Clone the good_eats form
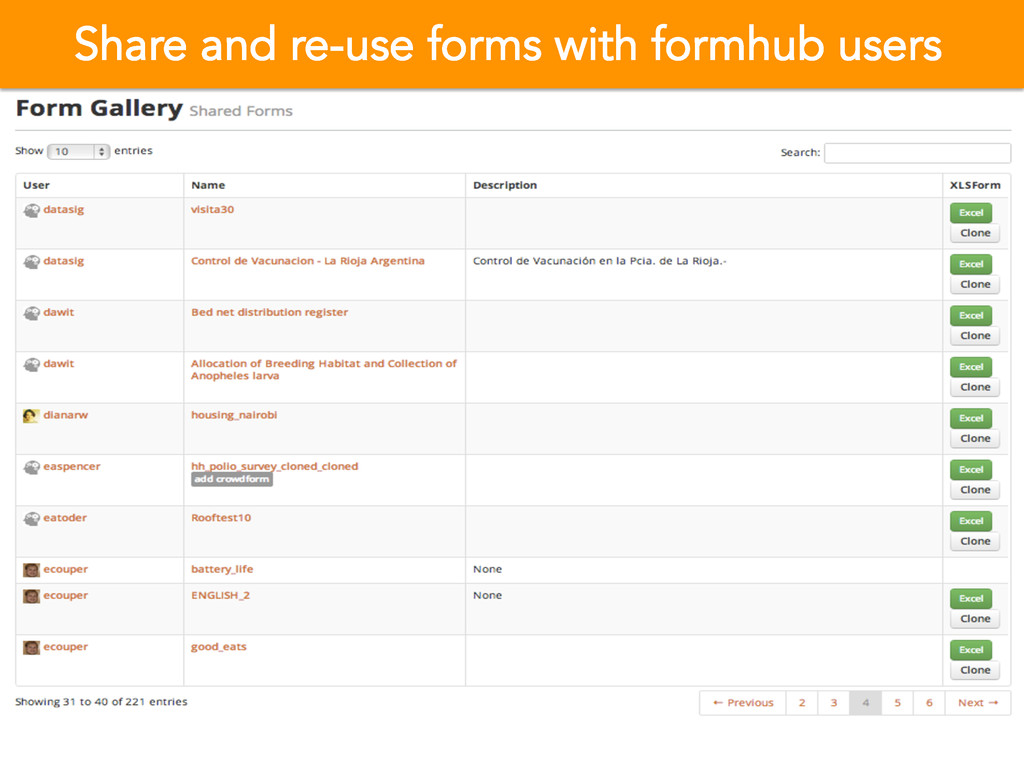 975,671
